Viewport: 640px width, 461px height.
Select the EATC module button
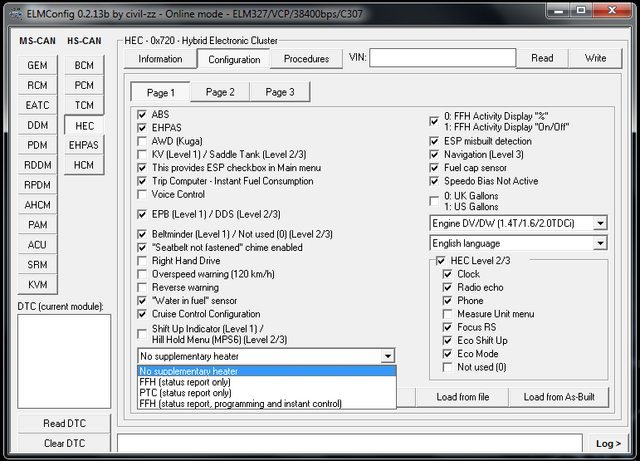pyautogui.click(x=37, y=105)
